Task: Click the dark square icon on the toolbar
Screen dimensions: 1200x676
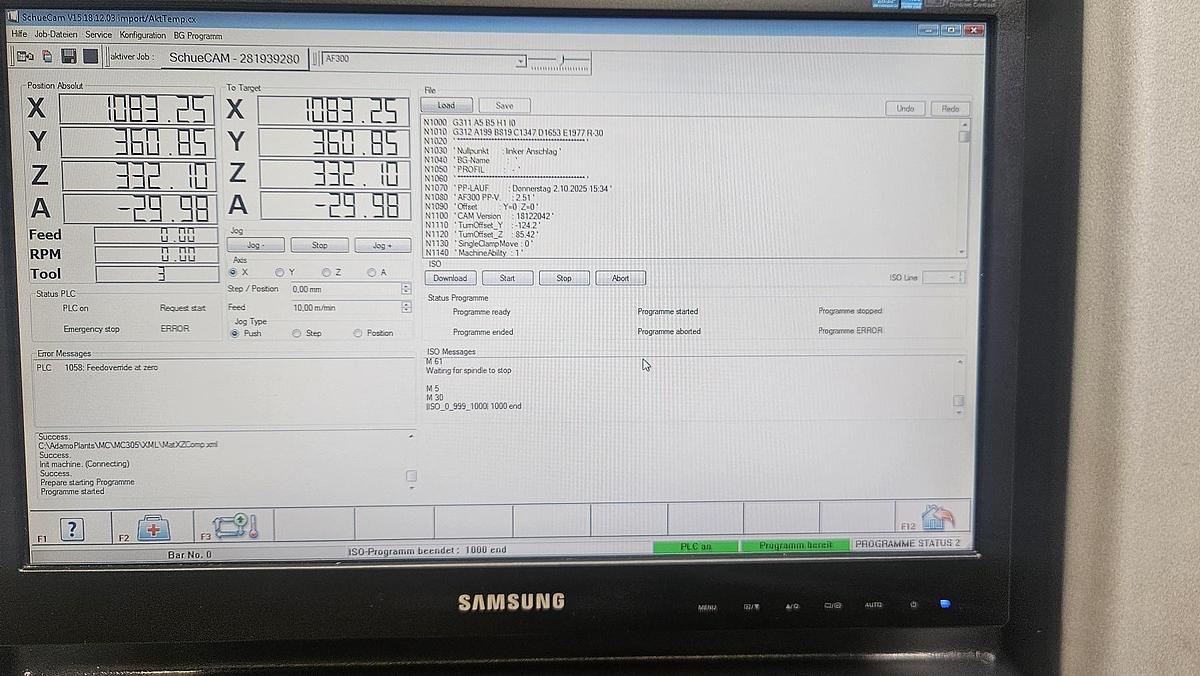Action: click(x=90, y=57)
